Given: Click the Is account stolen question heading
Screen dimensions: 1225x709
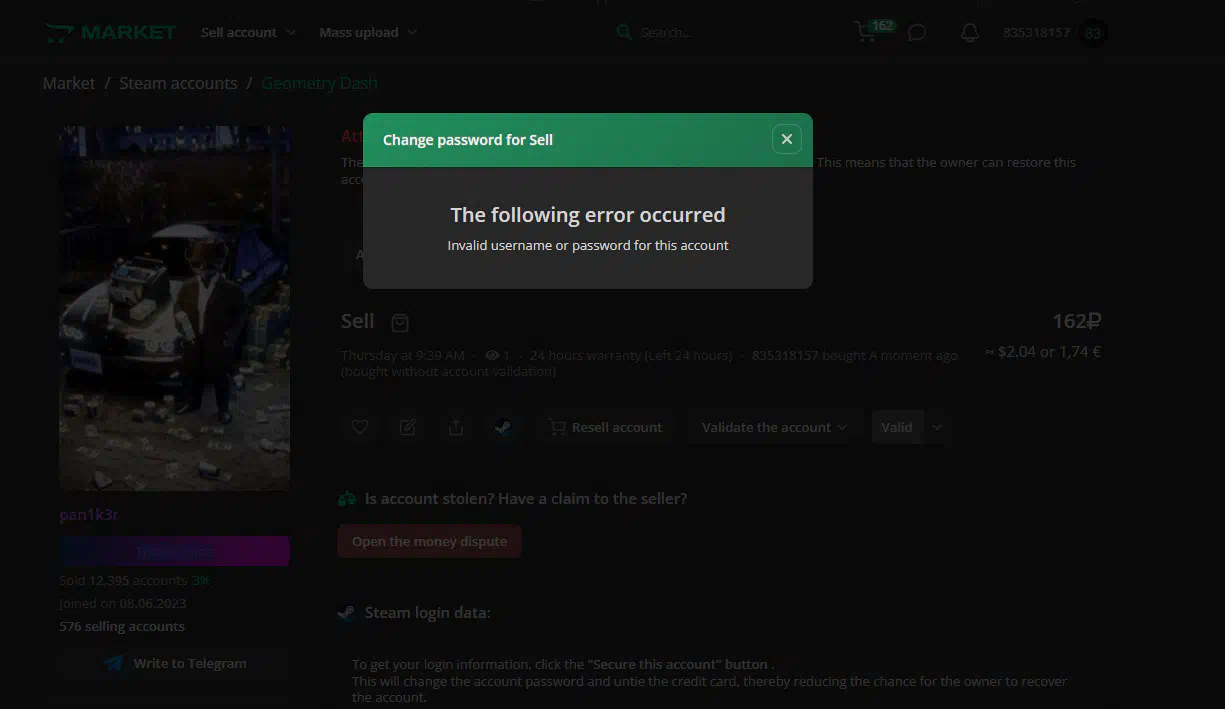Looking at the screenshot, I should [x=526, y=498].
